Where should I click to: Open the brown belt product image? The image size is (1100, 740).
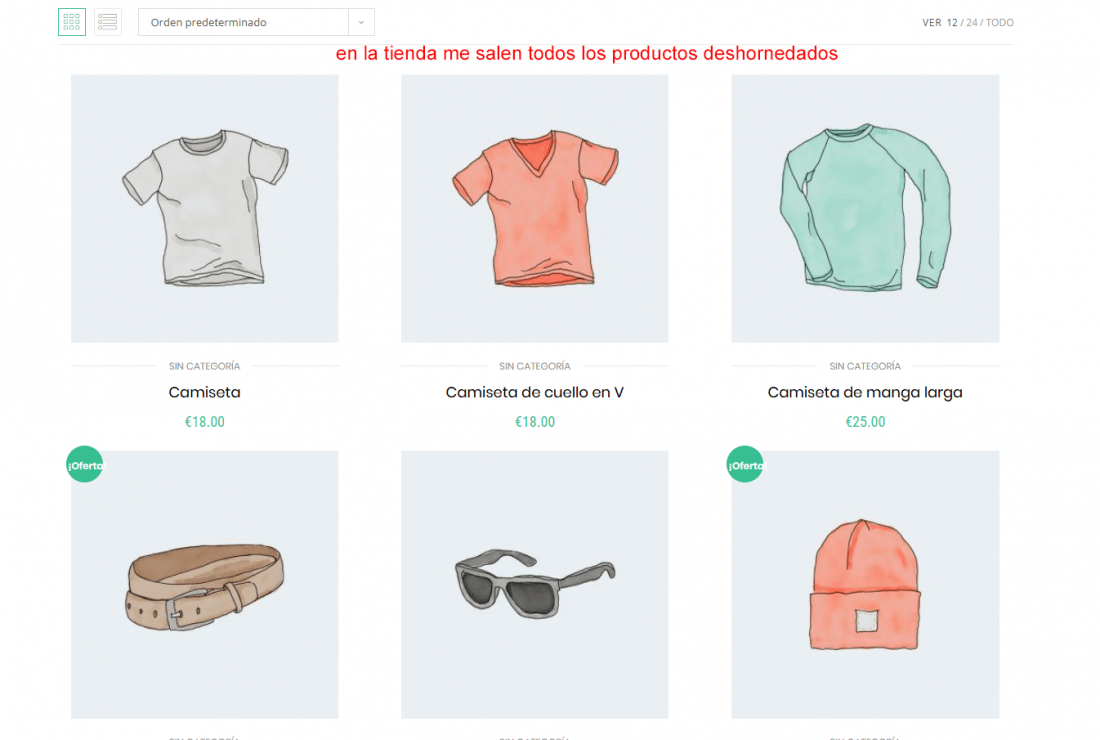pyautogui.click(x=205, y=584)
